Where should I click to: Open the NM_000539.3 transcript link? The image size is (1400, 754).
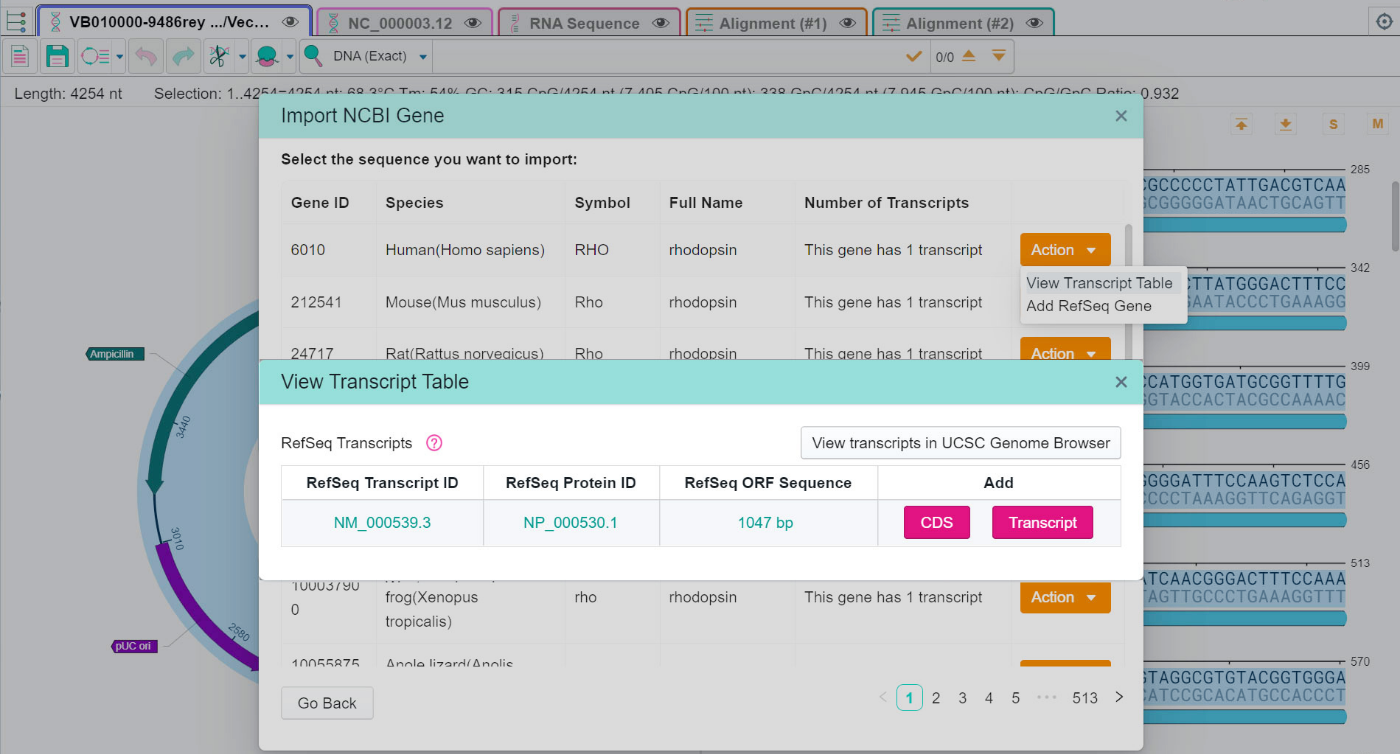click(x=382, y=523)
